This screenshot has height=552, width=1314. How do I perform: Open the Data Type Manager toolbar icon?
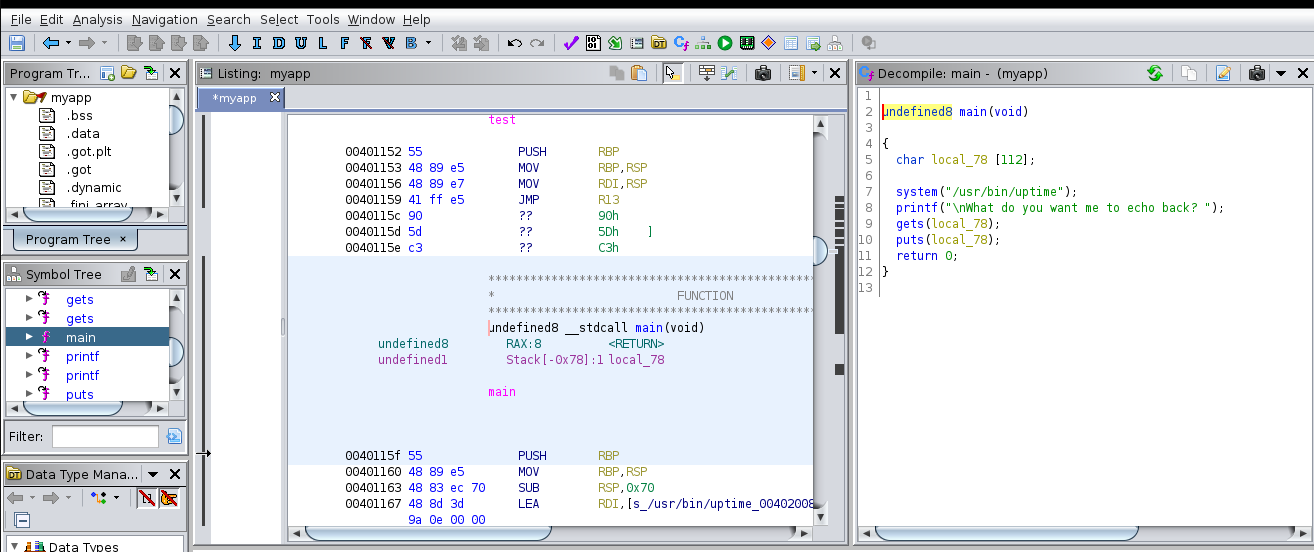(x=659, y=43)
